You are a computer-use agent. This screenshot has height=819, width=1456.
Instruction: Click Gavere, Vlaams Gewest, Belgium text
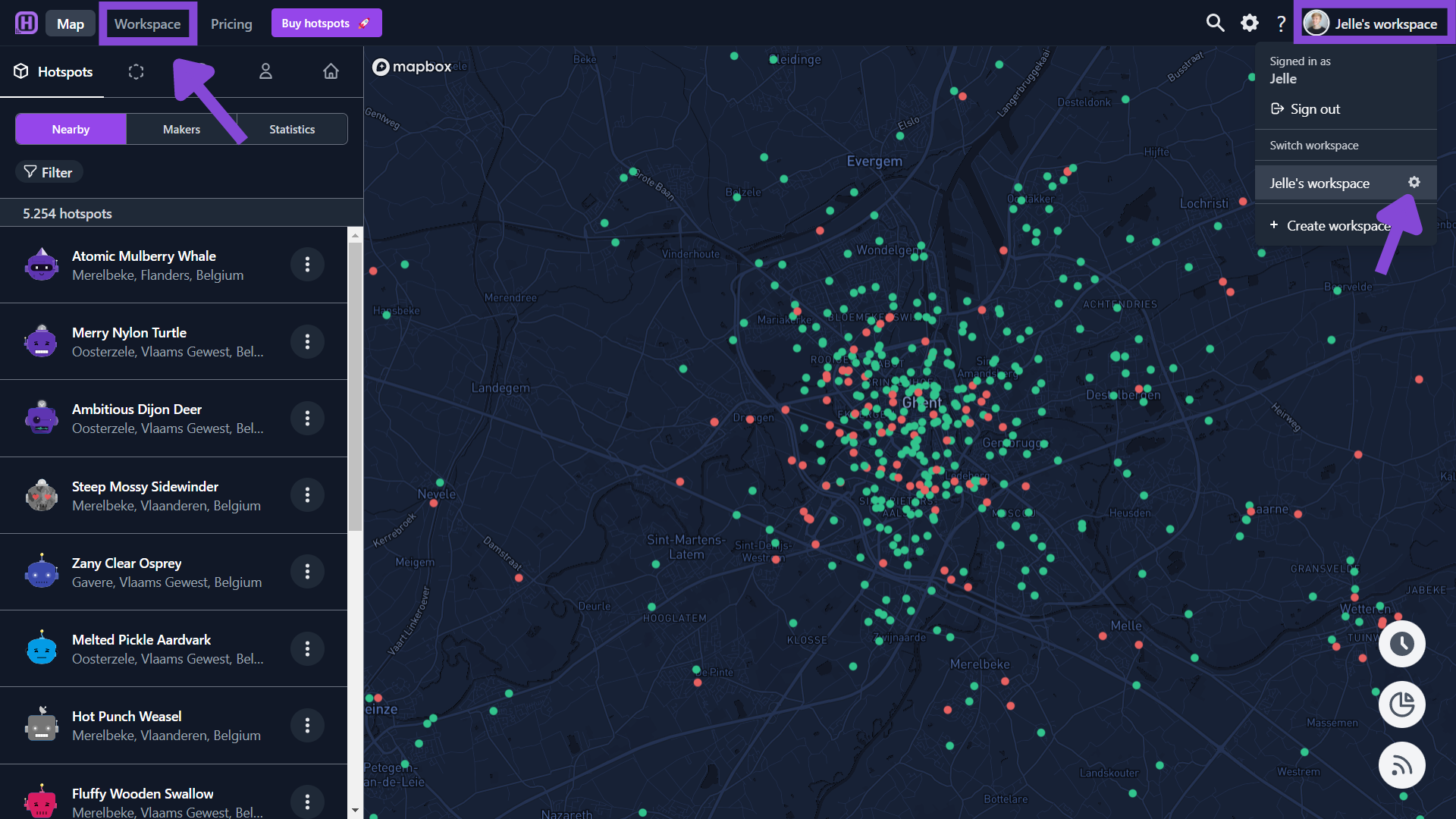pos(167,582)
